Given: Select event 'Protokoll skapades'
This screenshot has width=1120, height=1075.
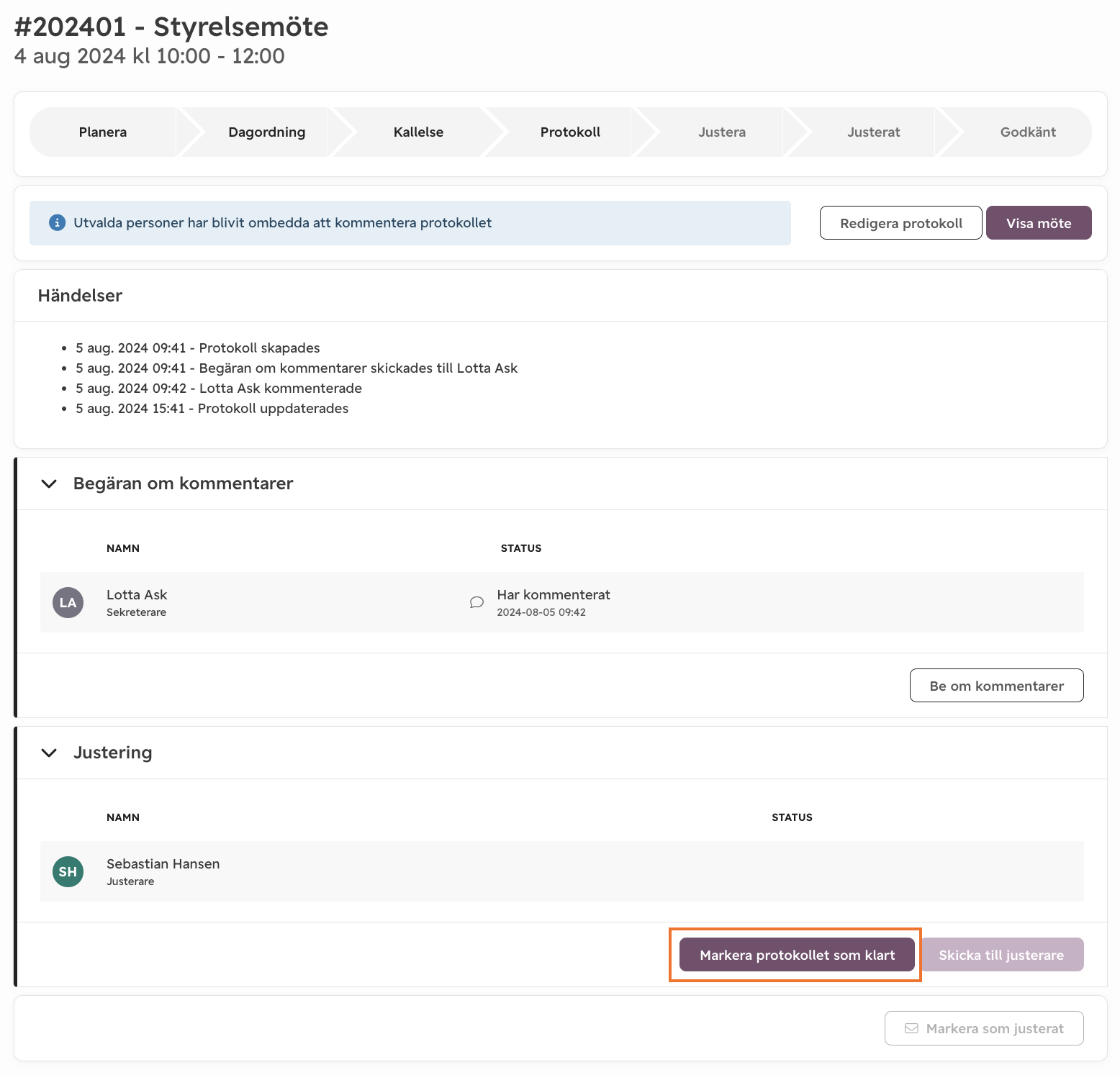Looking at the screenshot, I should [x=198, y=348].
